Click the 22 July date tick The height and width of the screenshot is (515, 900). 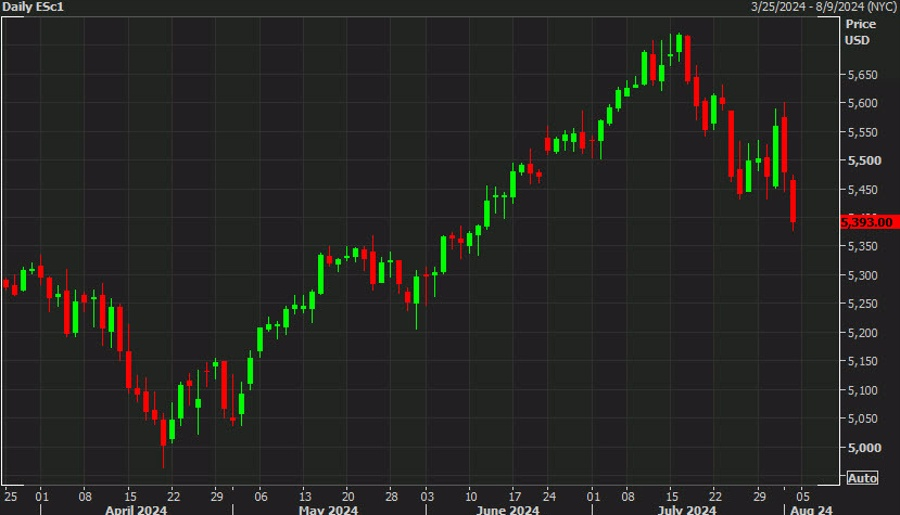click(x=715, y=496)
